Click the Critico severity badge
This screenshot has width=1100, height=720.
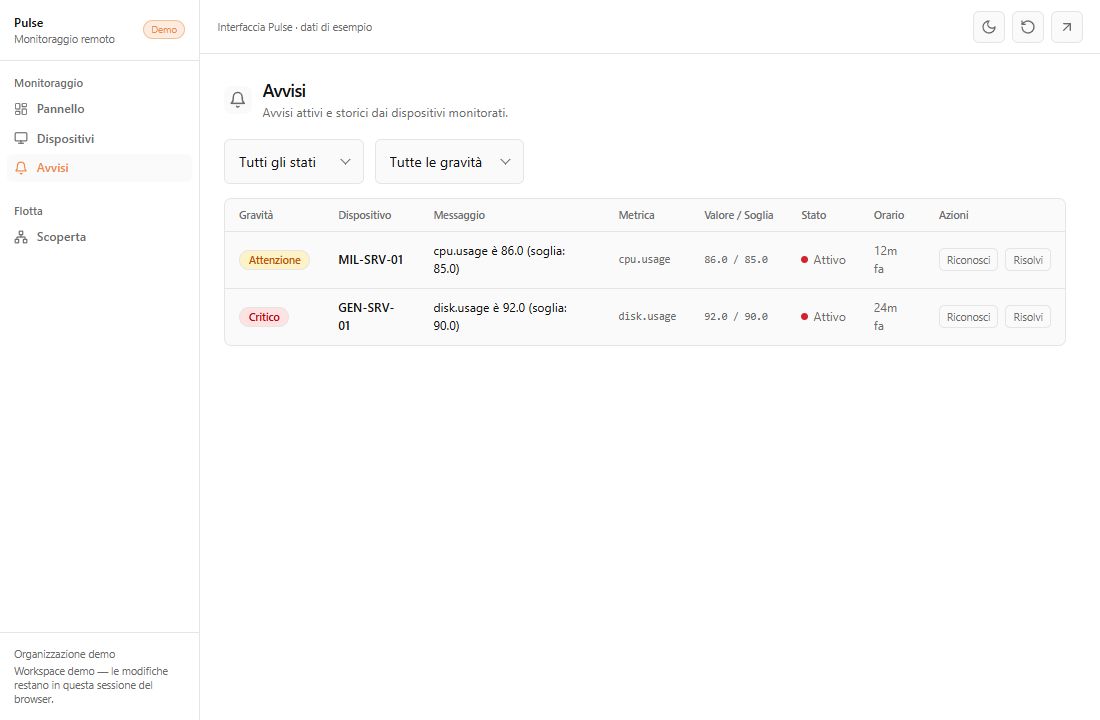point(264,317)
